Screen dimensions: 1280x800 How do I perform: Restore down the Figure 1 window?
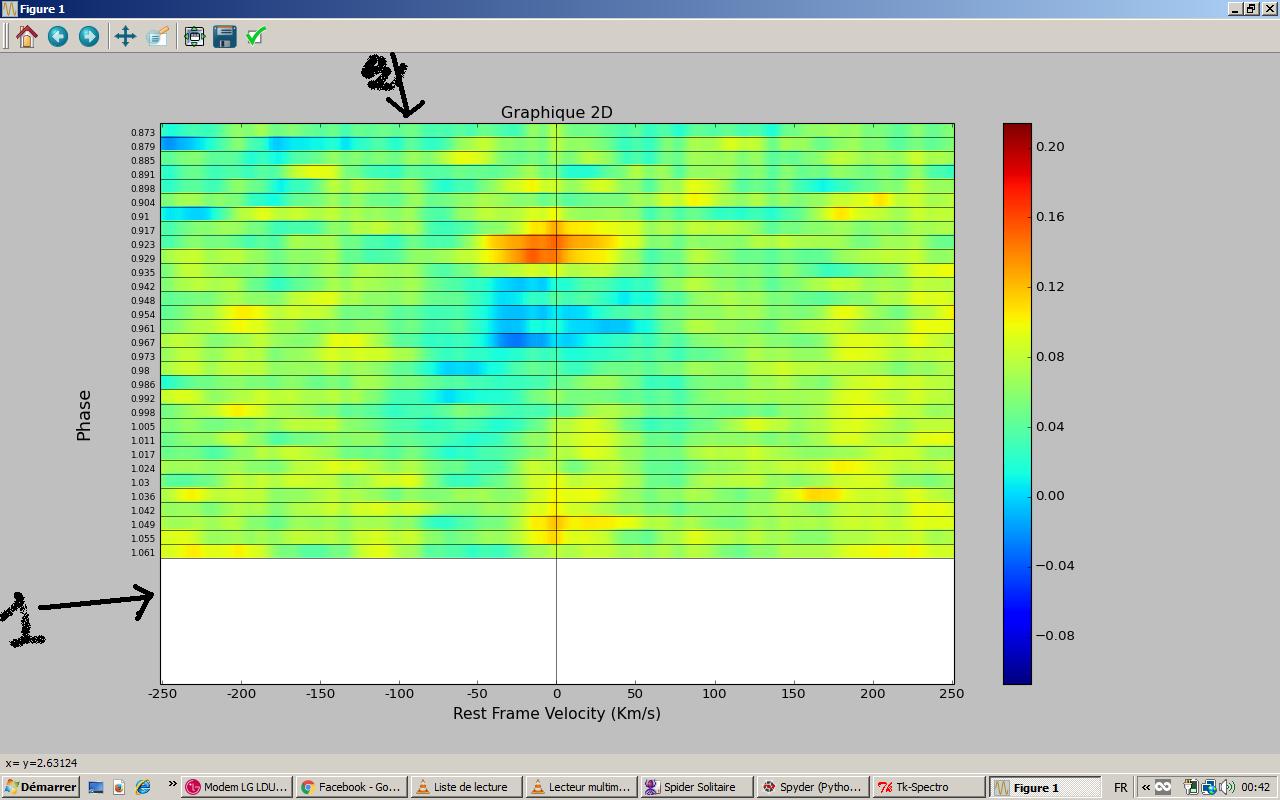click(x=1251, y=9)
